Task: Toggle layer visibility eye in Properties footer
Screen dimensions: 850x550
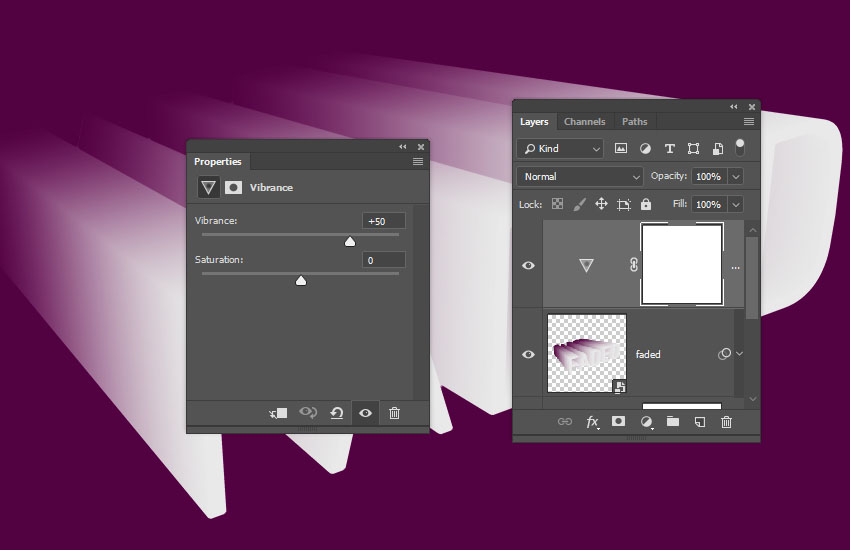Action: [365, 413]
